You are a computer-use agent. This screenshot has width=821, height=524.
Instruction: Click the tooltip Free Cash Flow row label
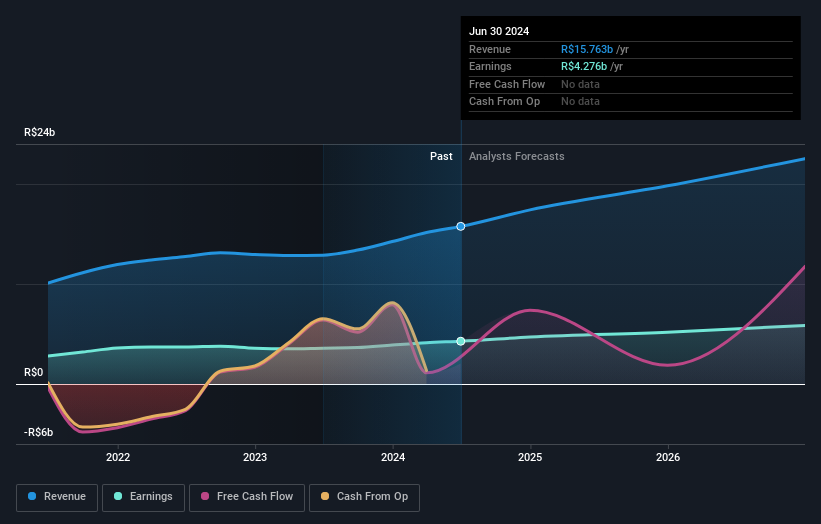(x=507, y=84)
